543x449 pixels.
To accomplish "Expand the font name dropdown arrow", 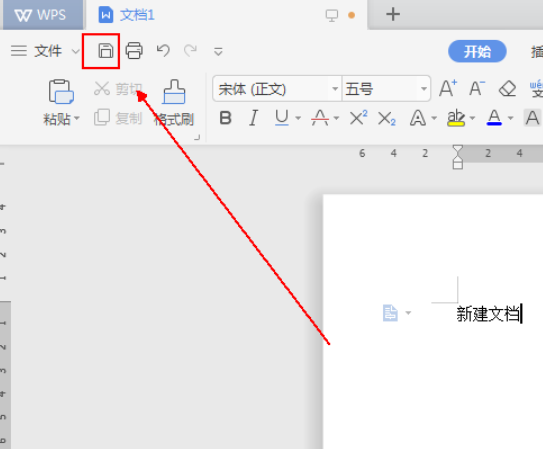I will coord(335,89).
